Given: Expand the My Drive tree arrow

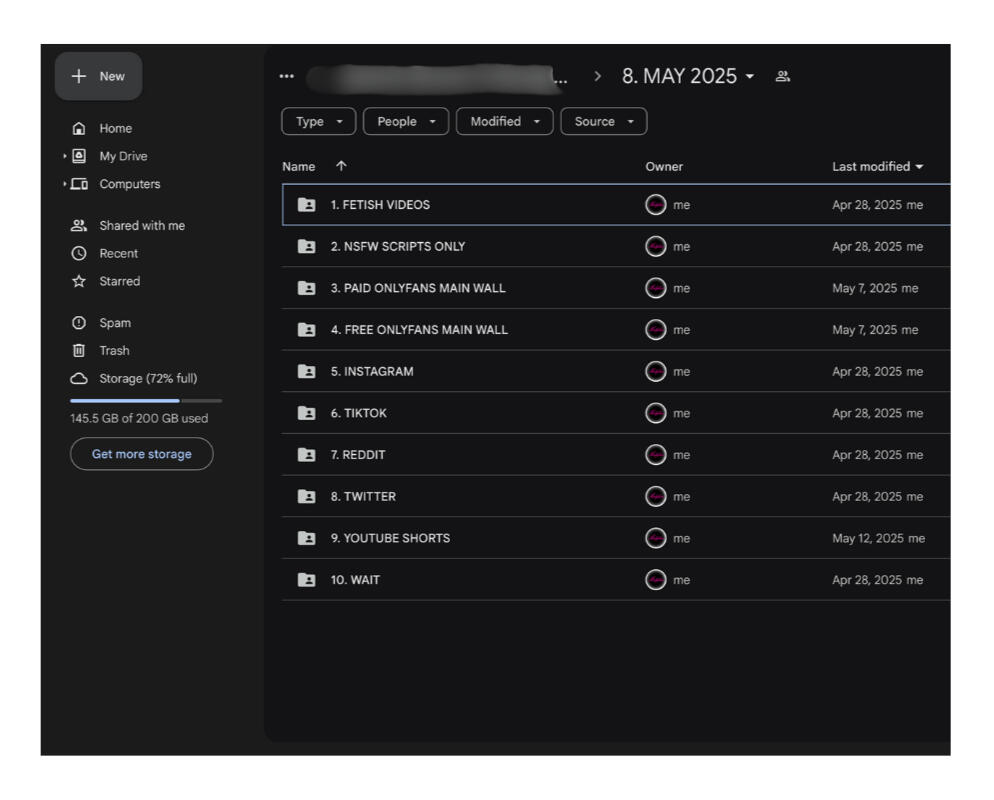Looking at the screenshot, I should point(67,157).
